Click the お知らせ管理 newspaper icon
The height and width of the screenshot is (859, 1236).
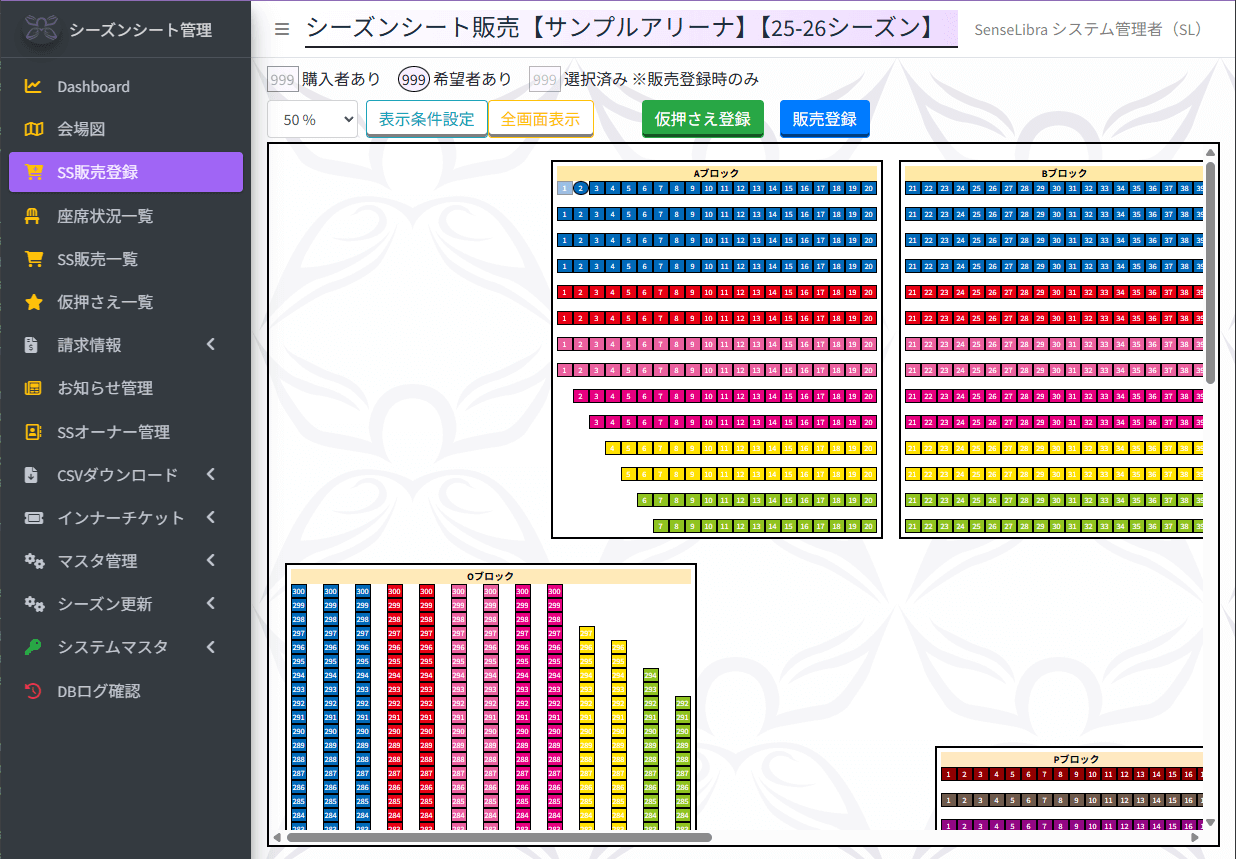[34, 388]
